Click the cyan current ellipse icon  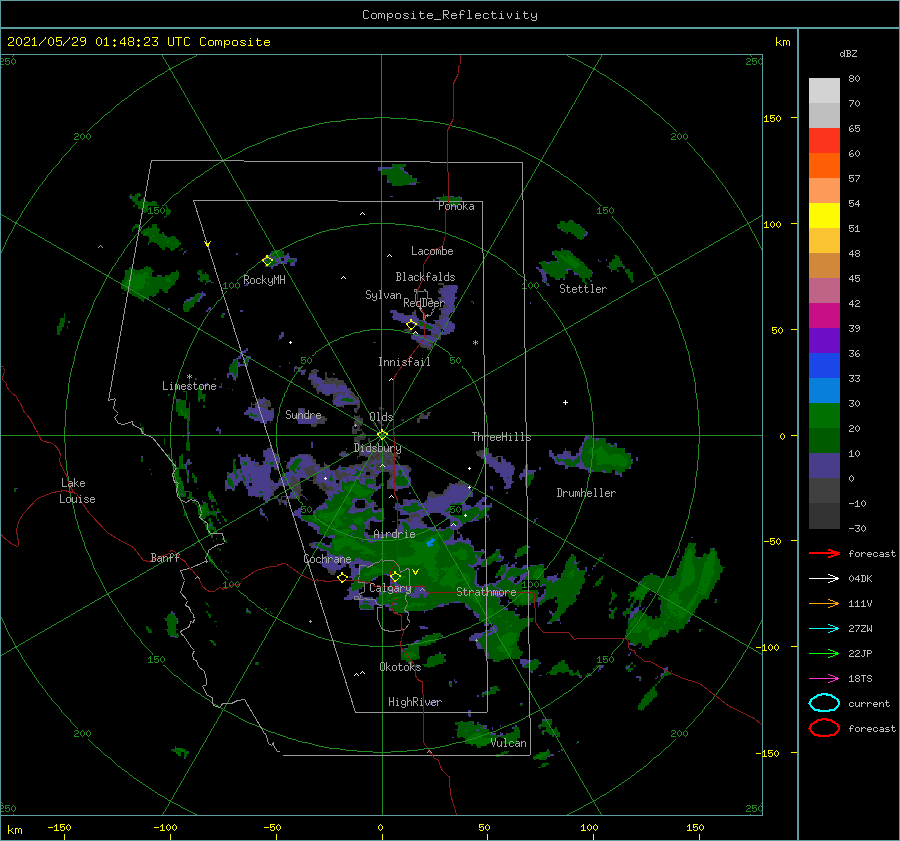coord(824,703)
